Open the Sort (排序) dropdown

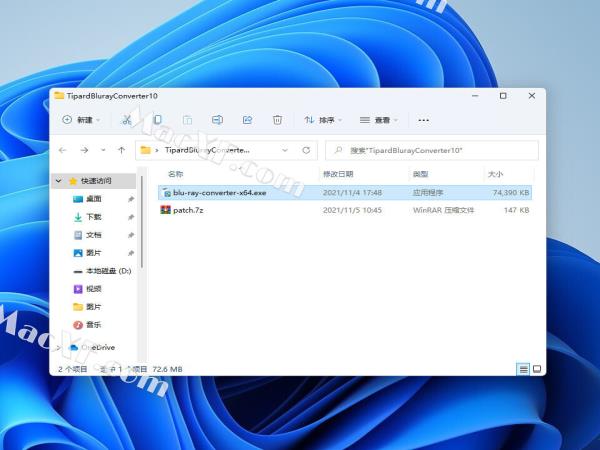point(323,120)
